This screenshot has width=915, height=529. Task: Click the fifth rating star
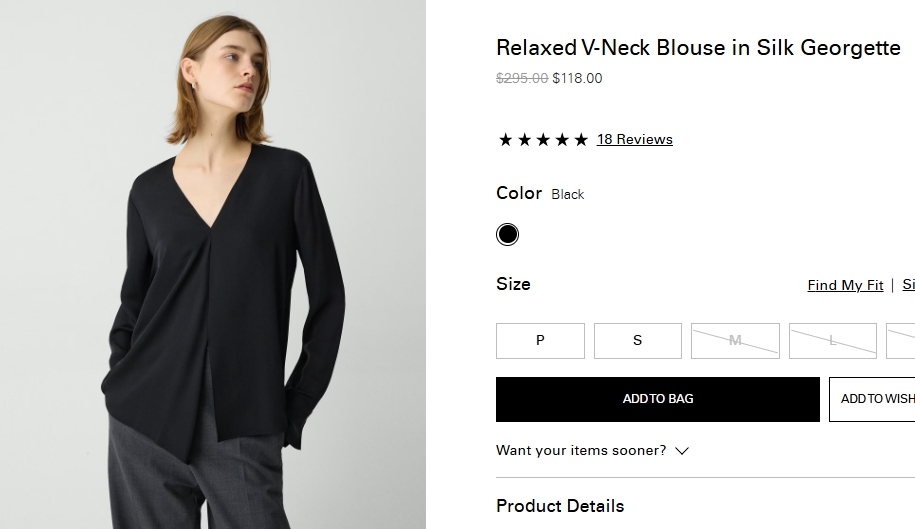click(581, 140)
